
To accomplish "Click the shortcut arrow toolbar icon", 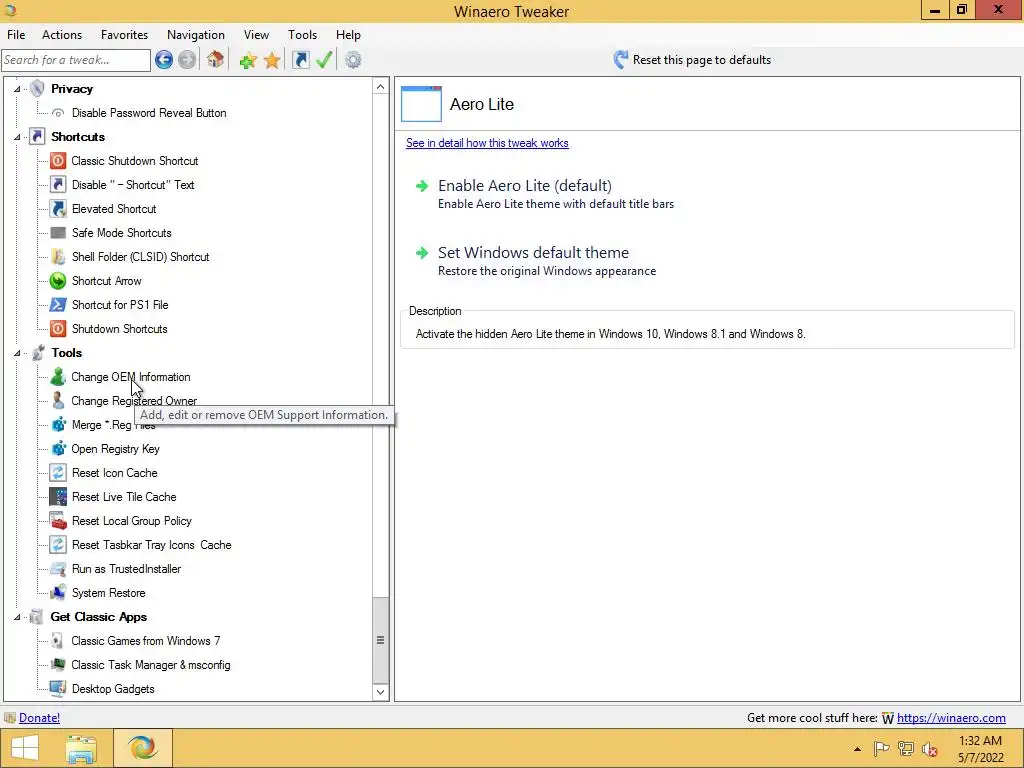I will tap(300, 60).
